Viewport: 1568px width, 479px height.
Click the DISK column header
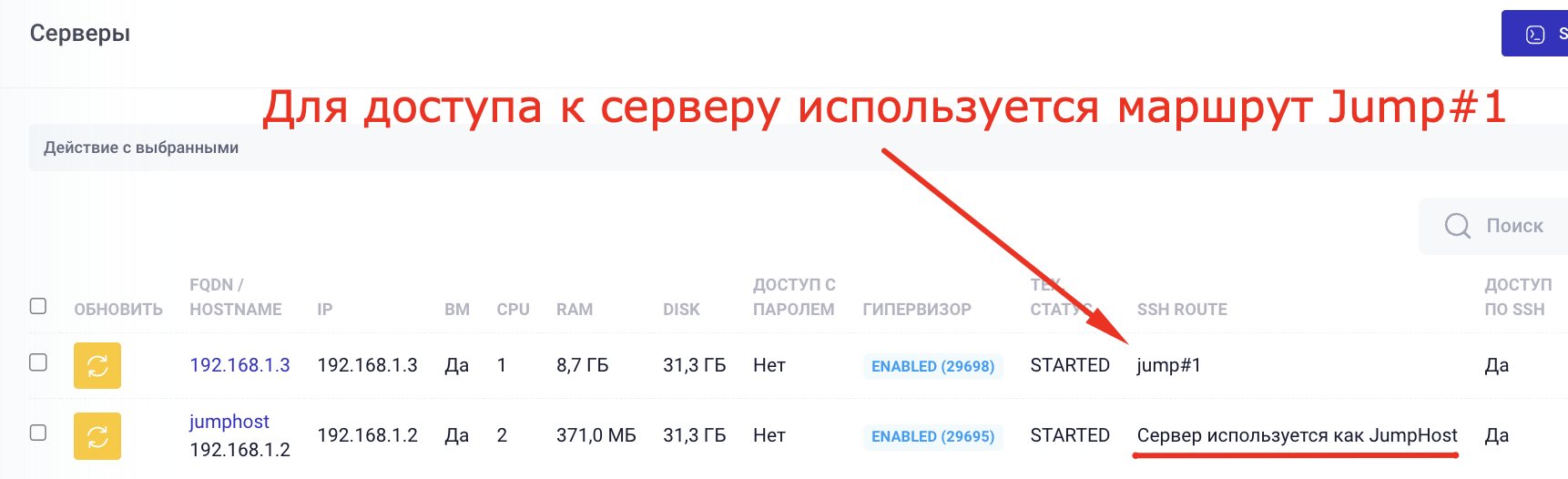coord(681,310)
